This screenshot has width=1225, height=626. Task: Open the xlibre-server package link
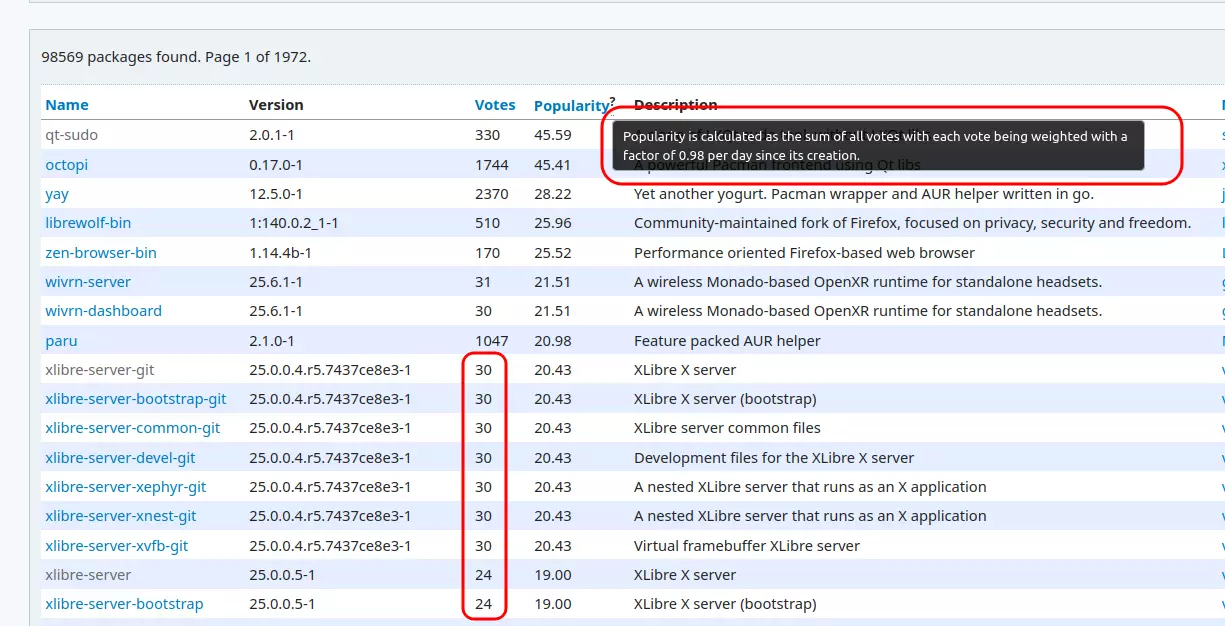88,575
